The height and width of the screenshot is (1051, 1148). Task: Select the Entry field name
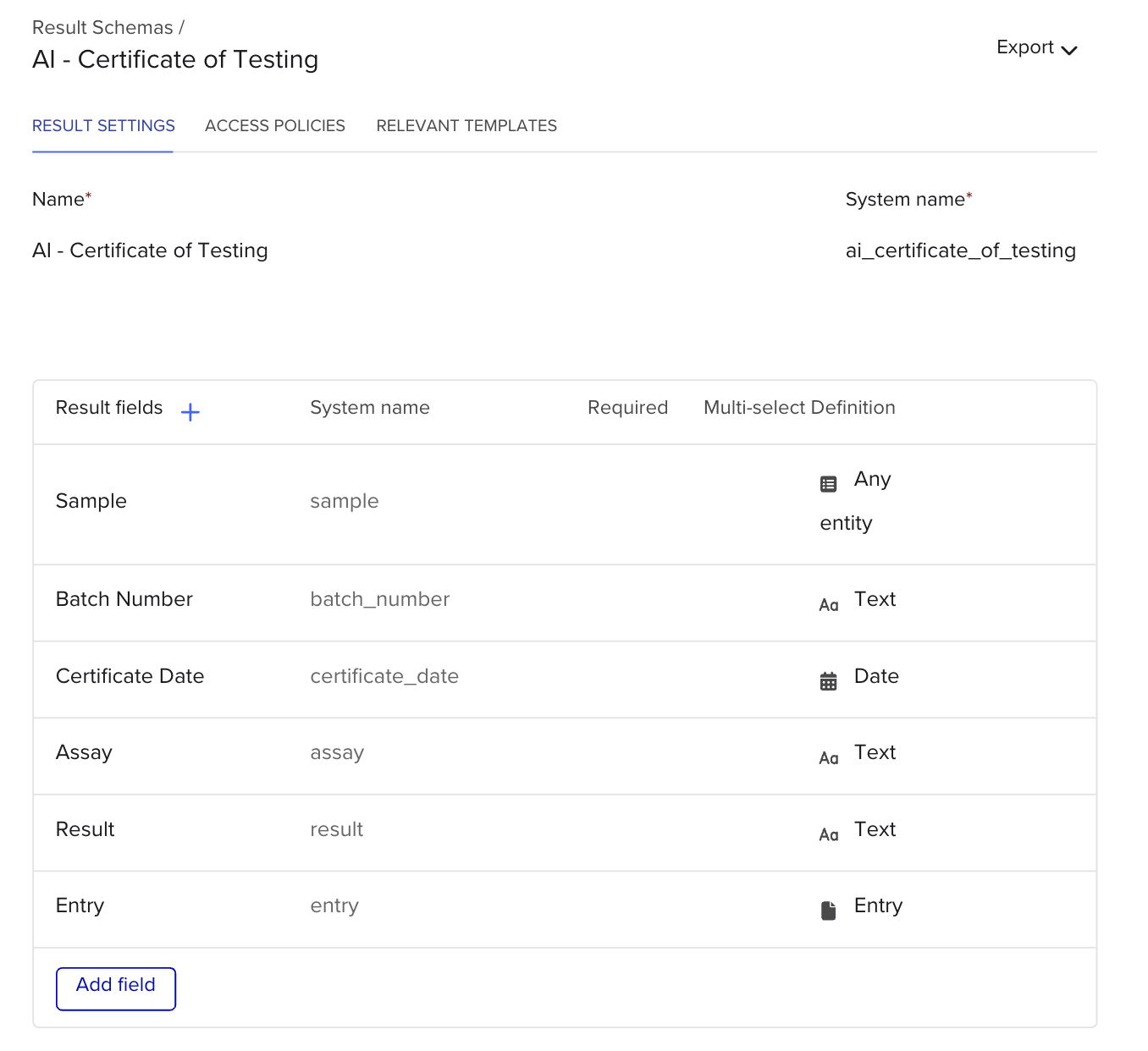tap(80, 905)
